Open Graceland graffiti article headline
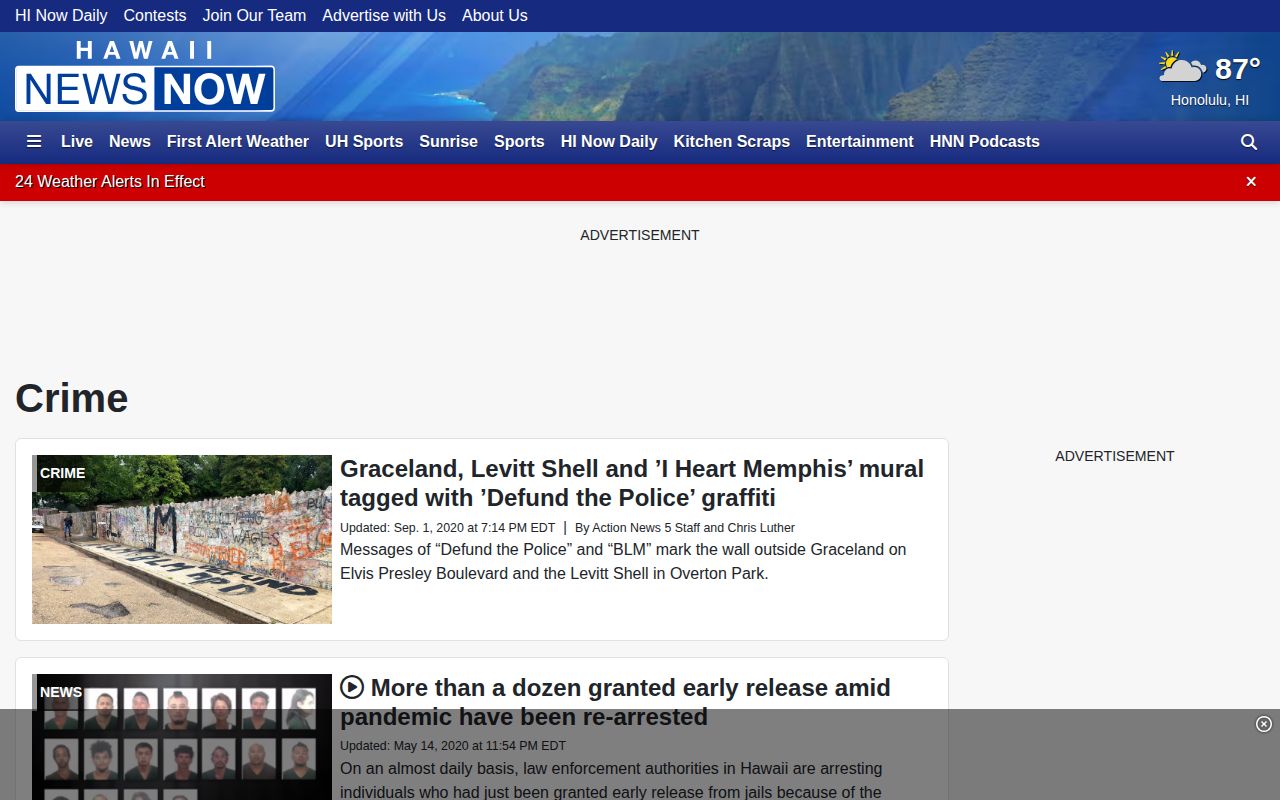The height and width of the screenshot is (800, 1280). 632,483
